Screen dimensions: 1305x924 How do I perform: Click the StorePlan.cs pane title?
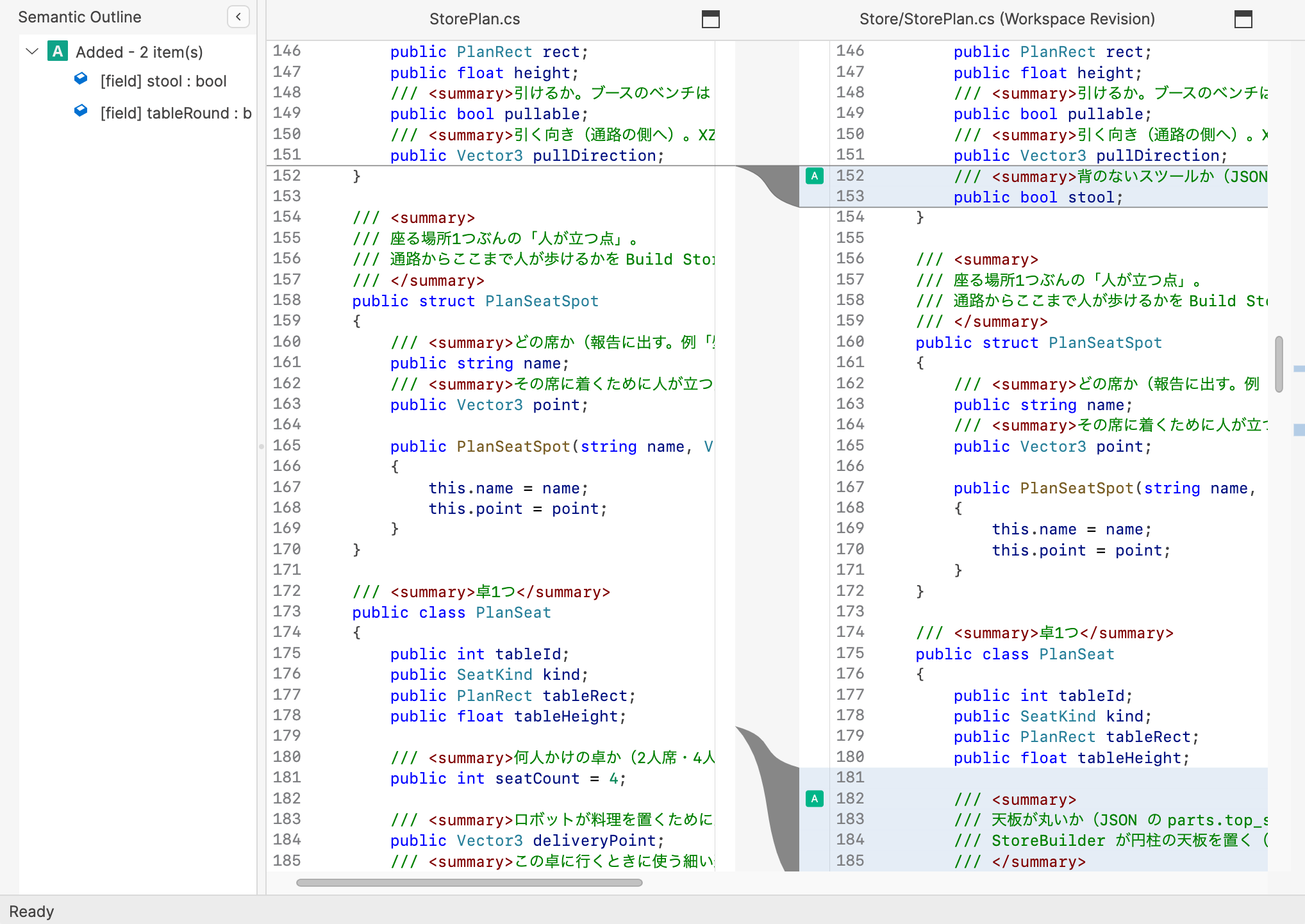475,19
